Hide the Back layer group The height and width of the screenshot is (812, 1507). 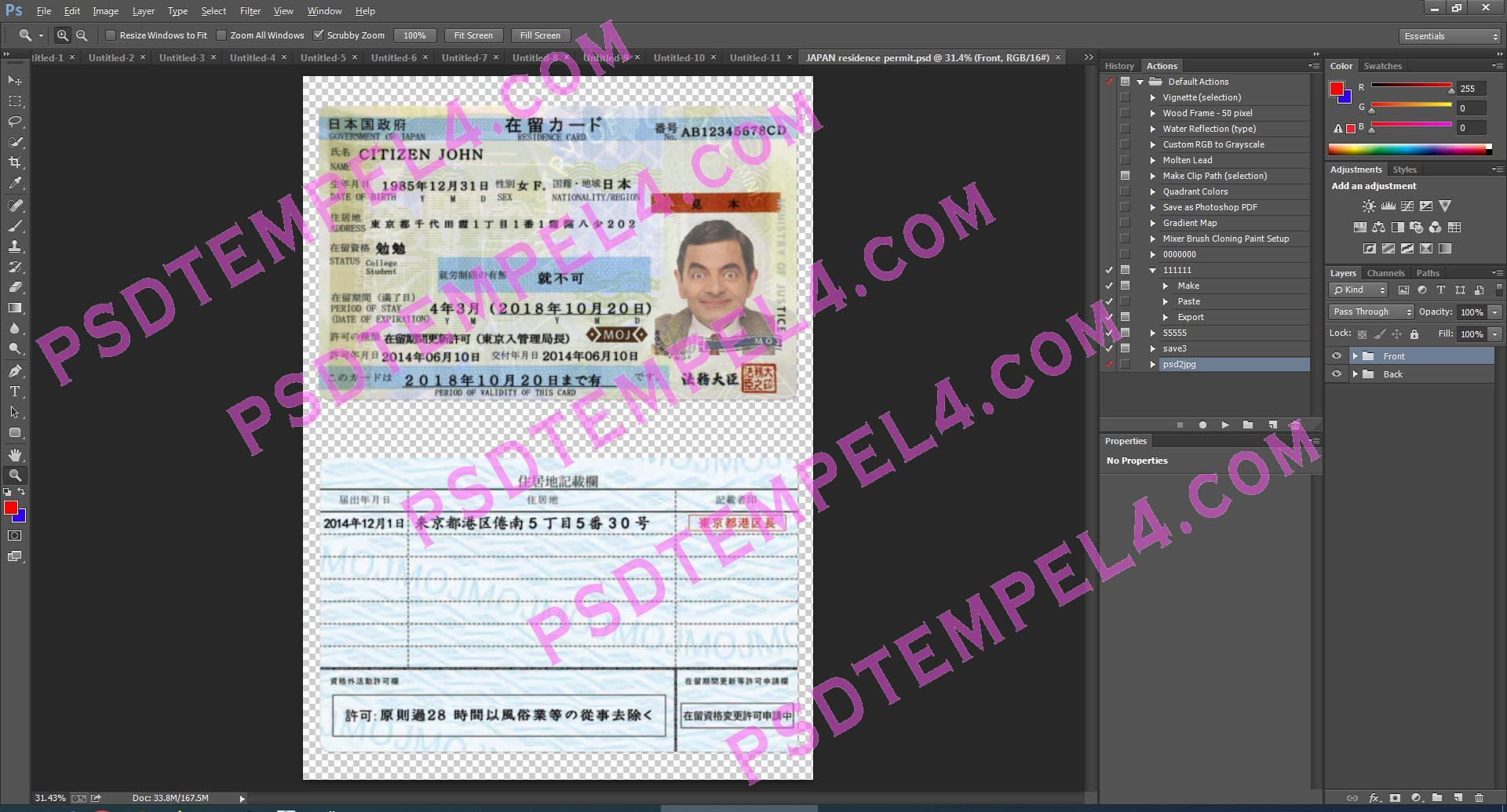pos(1337,374)
